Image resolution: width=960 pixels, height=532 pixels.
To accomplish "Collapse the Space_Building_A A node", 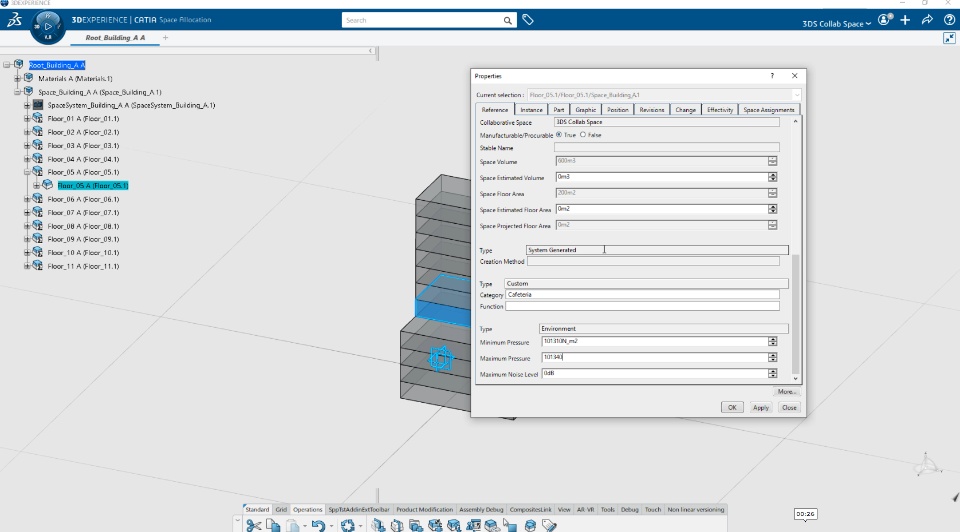I will click(x=18, y=92).
